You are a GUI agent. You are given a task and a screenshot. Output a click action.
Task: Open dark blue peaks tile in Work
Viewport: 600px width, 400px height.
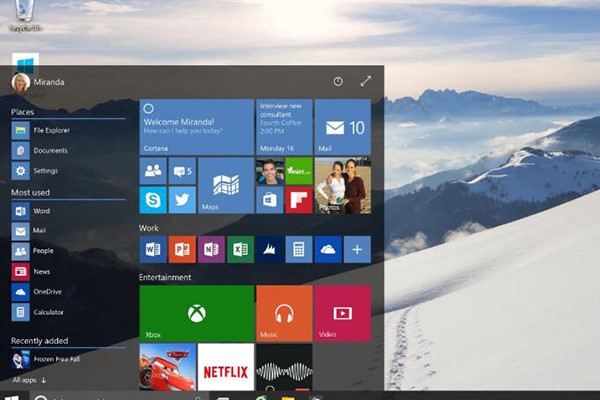point(270,250)
